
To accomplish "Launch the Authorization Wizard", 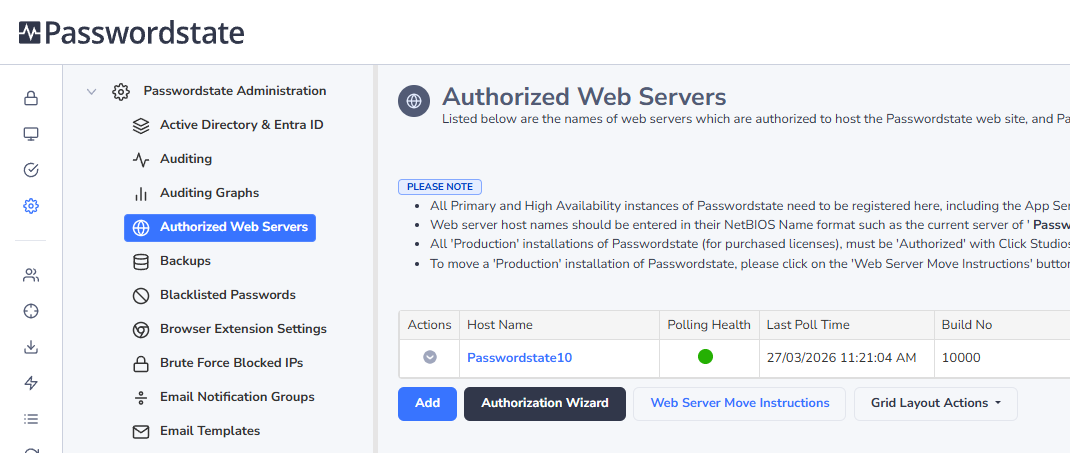I will pyautogui.click(x=545, y=404).
